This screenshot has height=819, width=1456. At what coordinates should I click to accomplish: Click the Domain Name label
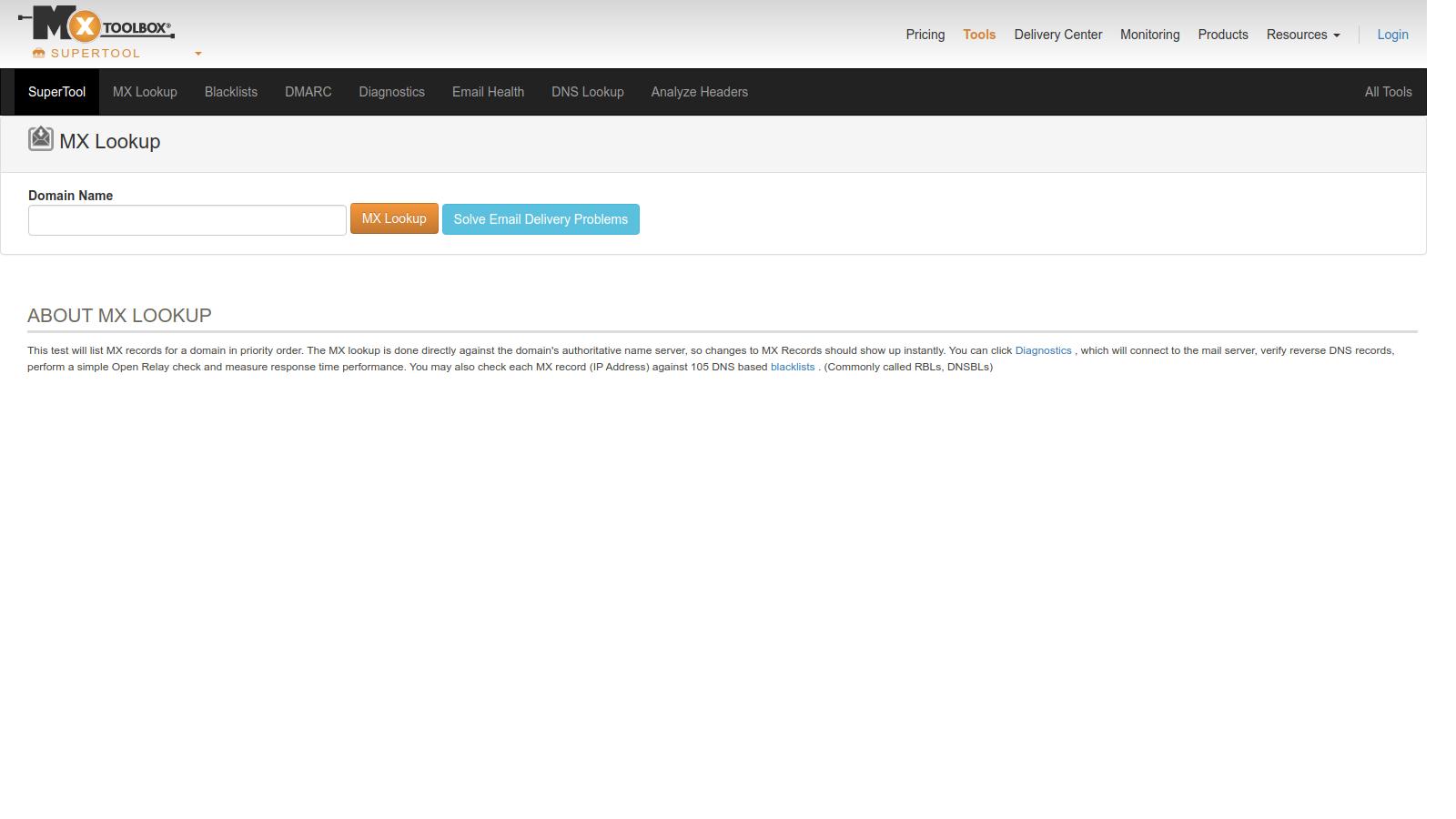coord(70,196)
